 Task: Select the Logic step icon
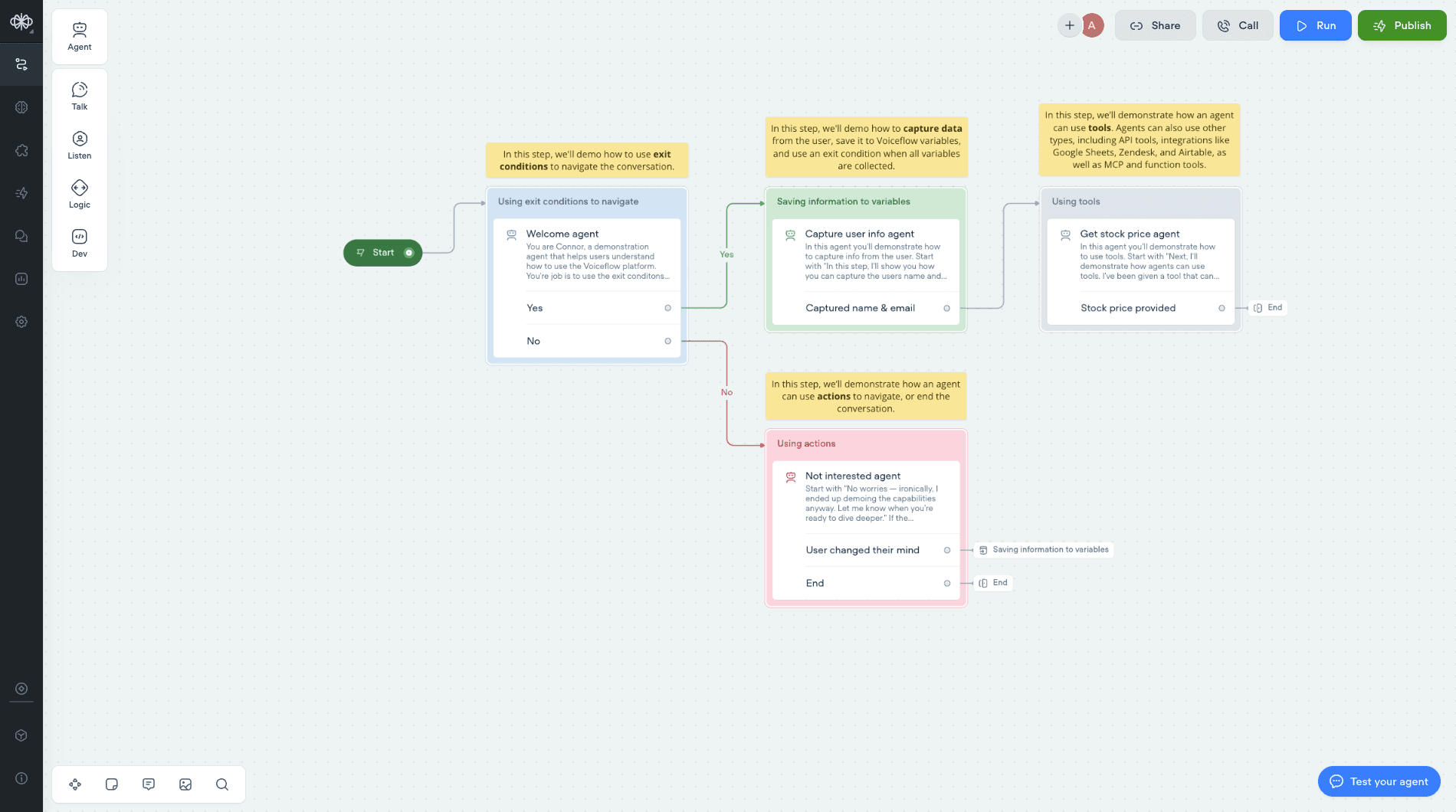[x=79, y=193]
